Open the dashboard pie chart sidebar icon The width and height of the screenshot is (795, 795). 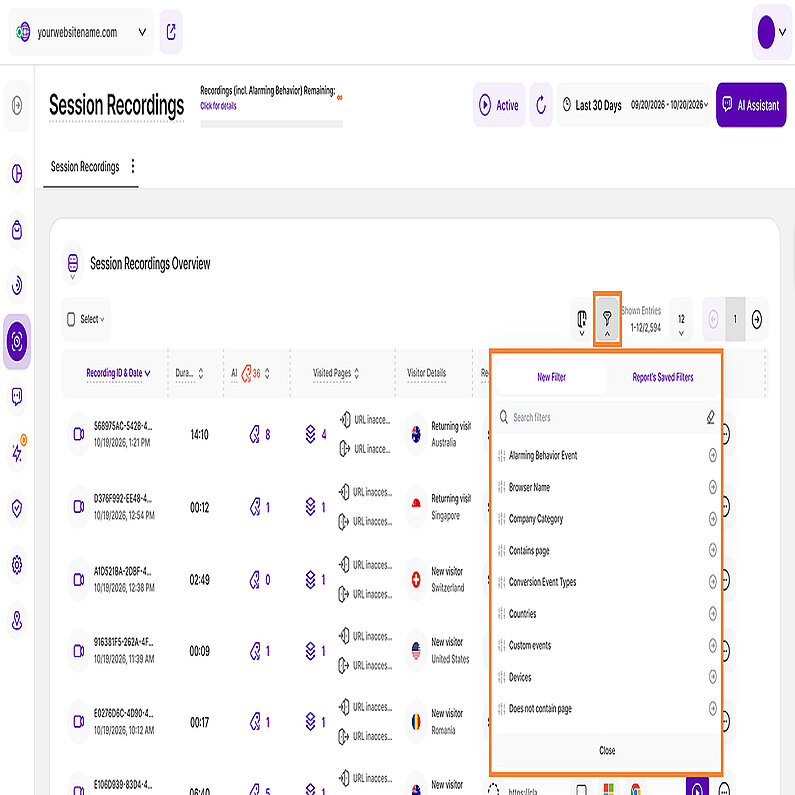pos(17,173)
